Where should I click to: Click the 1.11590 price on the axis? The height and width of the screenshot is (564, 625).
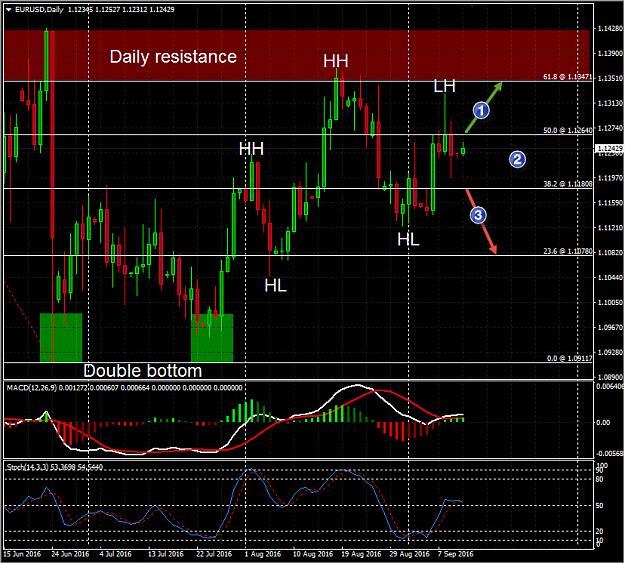coord(609,202)
